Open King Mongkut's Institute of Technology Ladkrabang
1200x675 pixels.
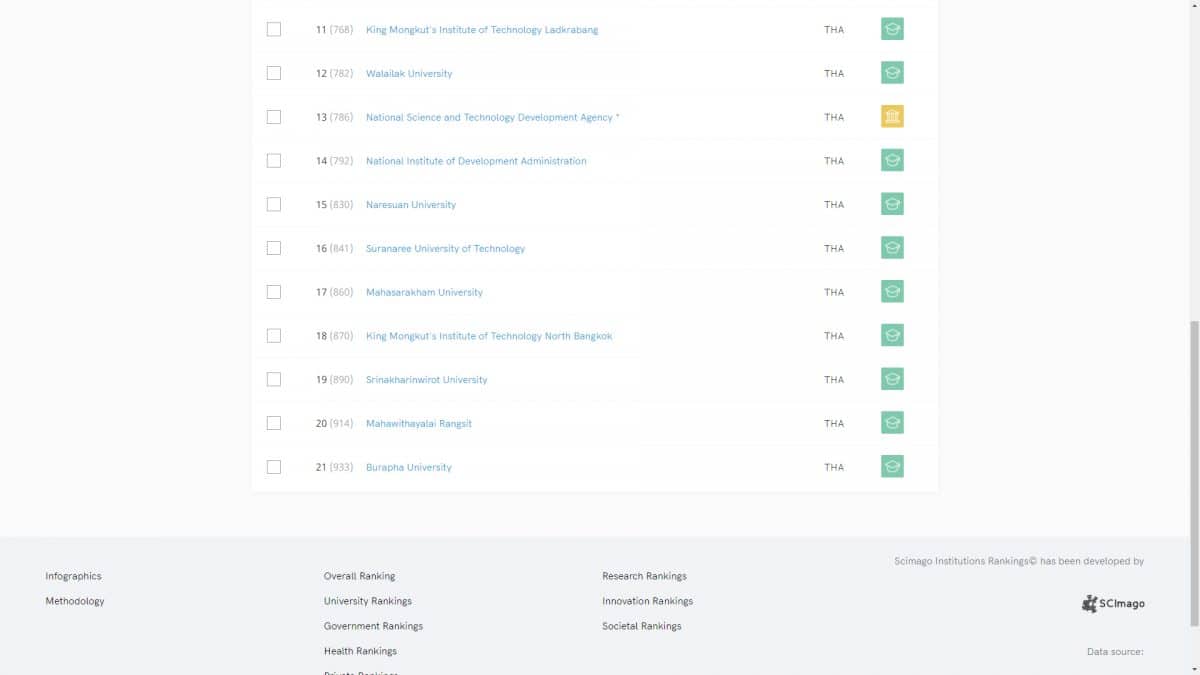pos(482,30)
